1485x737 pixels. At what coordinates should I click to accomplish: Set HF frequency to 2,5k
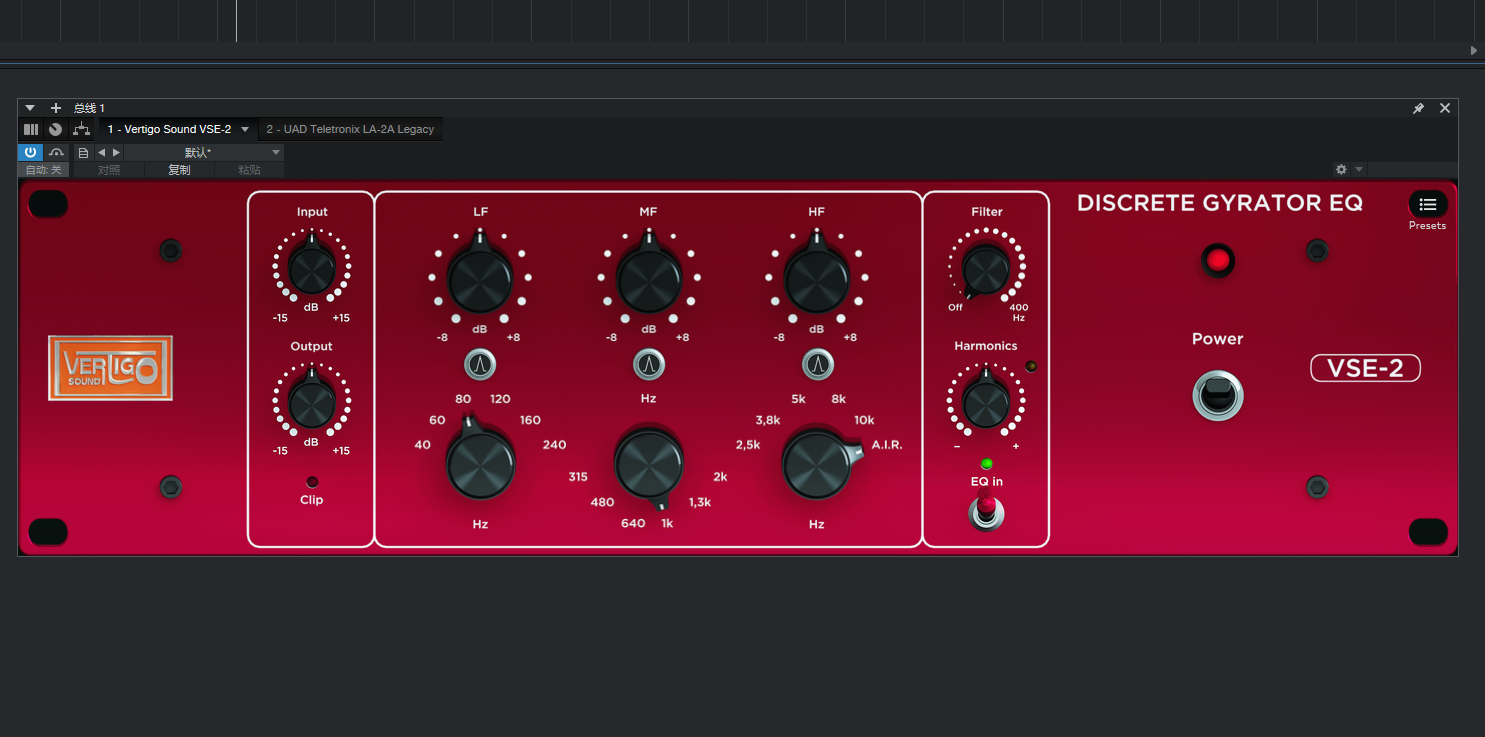click(748, 445)
